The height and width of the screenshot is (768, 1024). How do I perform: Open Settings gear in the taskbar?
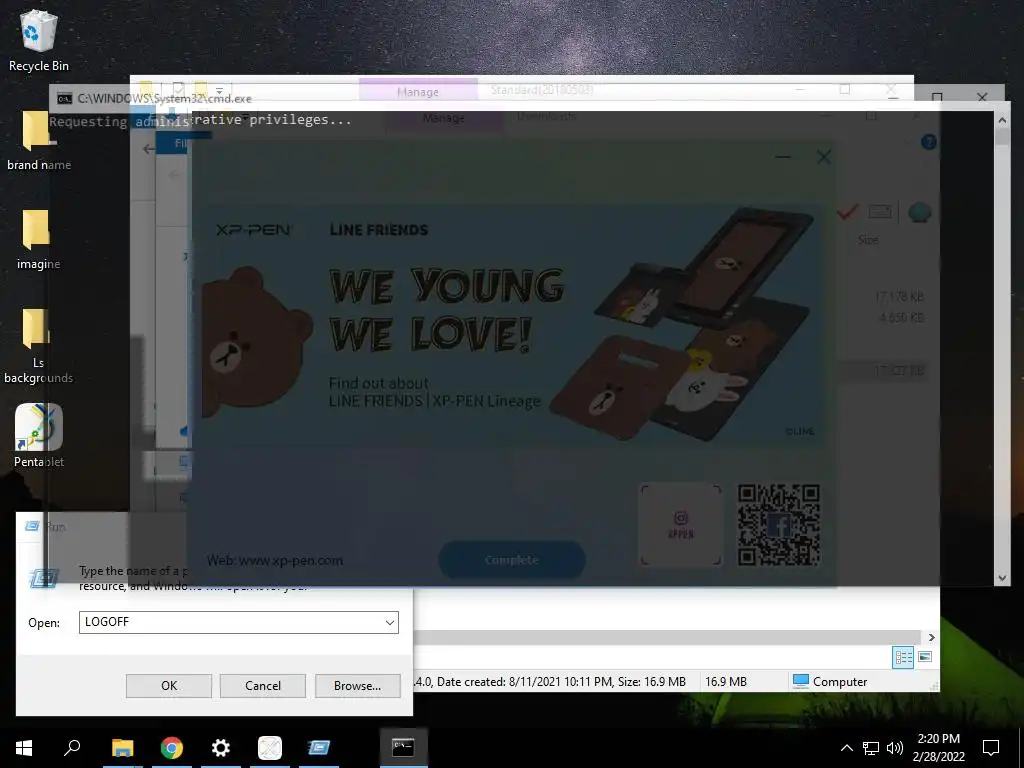221,747
